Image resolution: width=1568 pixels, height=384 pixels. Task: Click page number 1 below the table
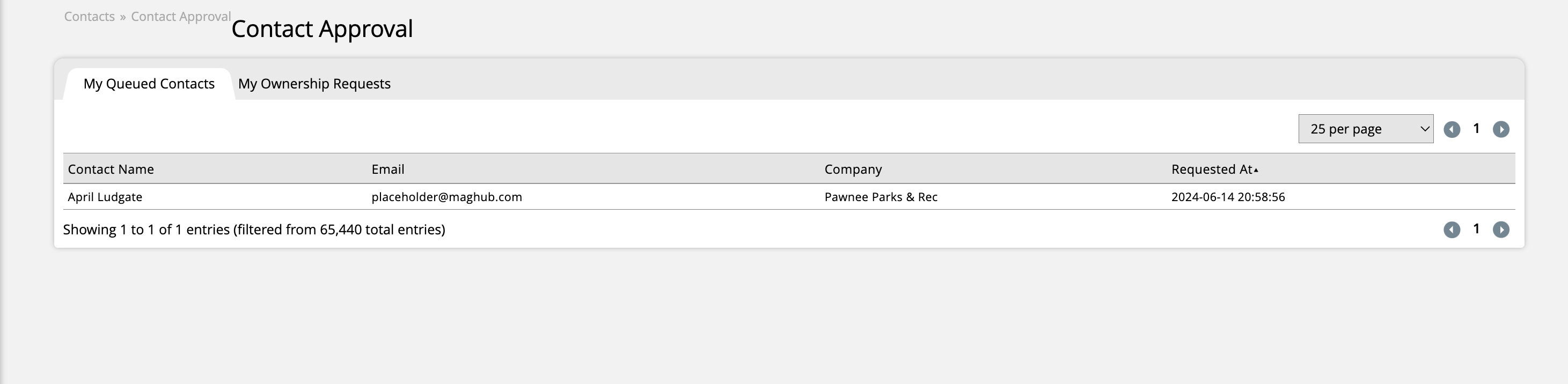[x=1476, y=229]
